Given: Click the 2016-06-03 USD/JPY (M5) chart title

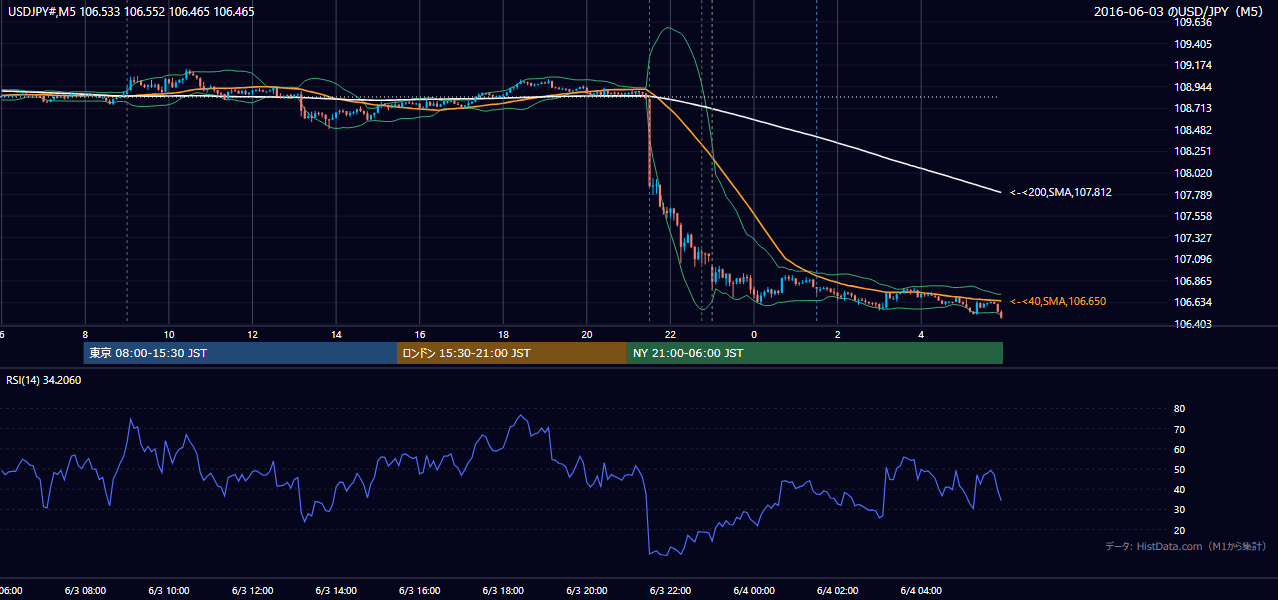Looking at the screenshot, I should (1180, 12).
